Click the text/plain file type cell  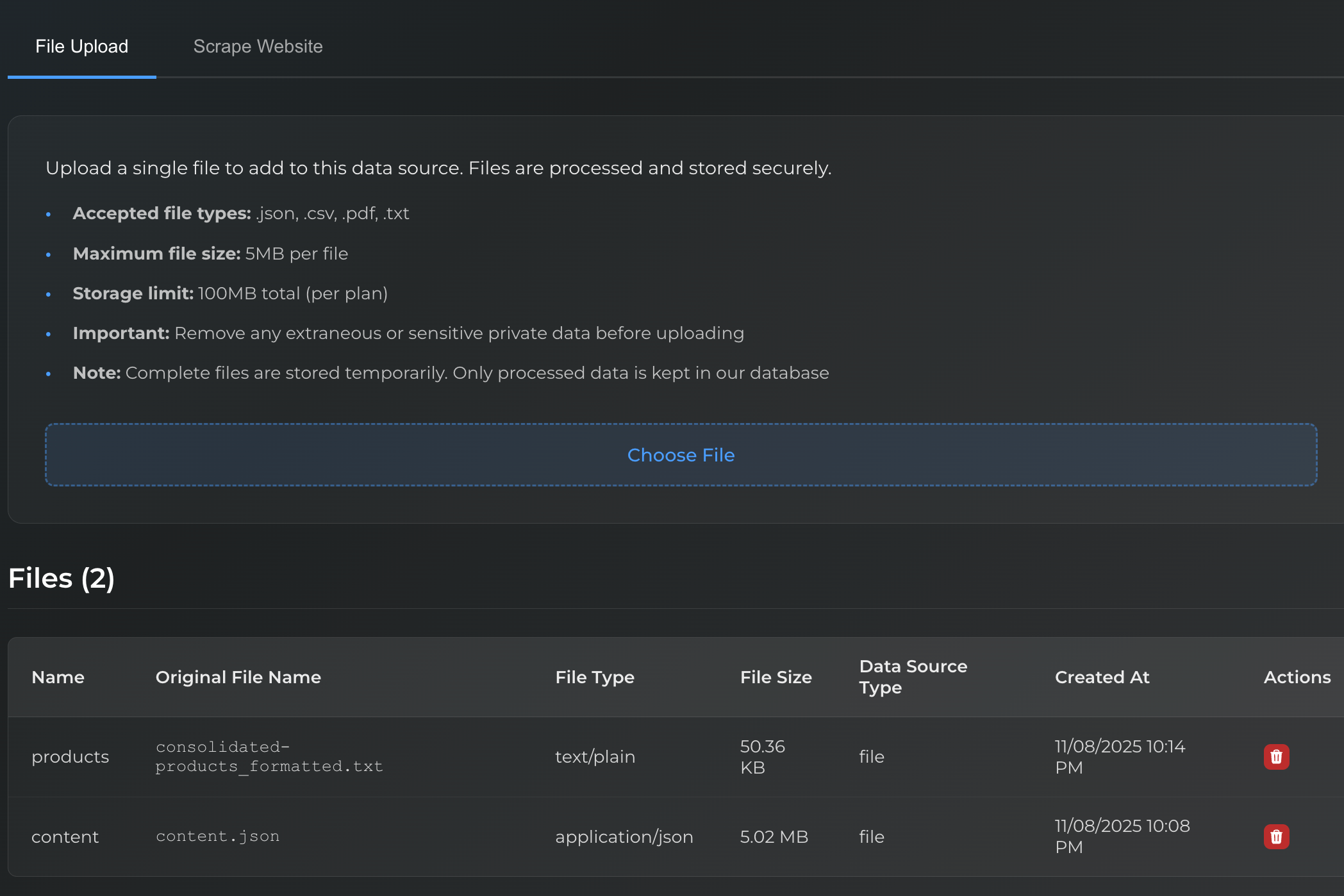pos(595,757)
